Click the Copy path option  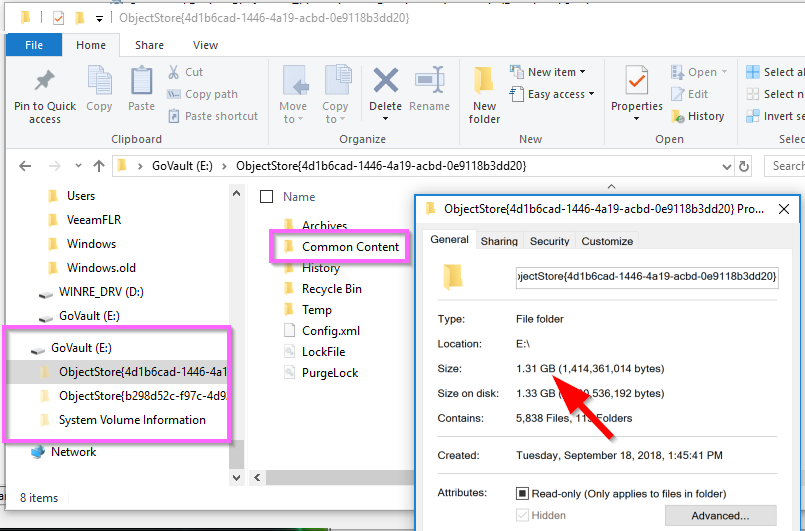[x=202, y=94]
